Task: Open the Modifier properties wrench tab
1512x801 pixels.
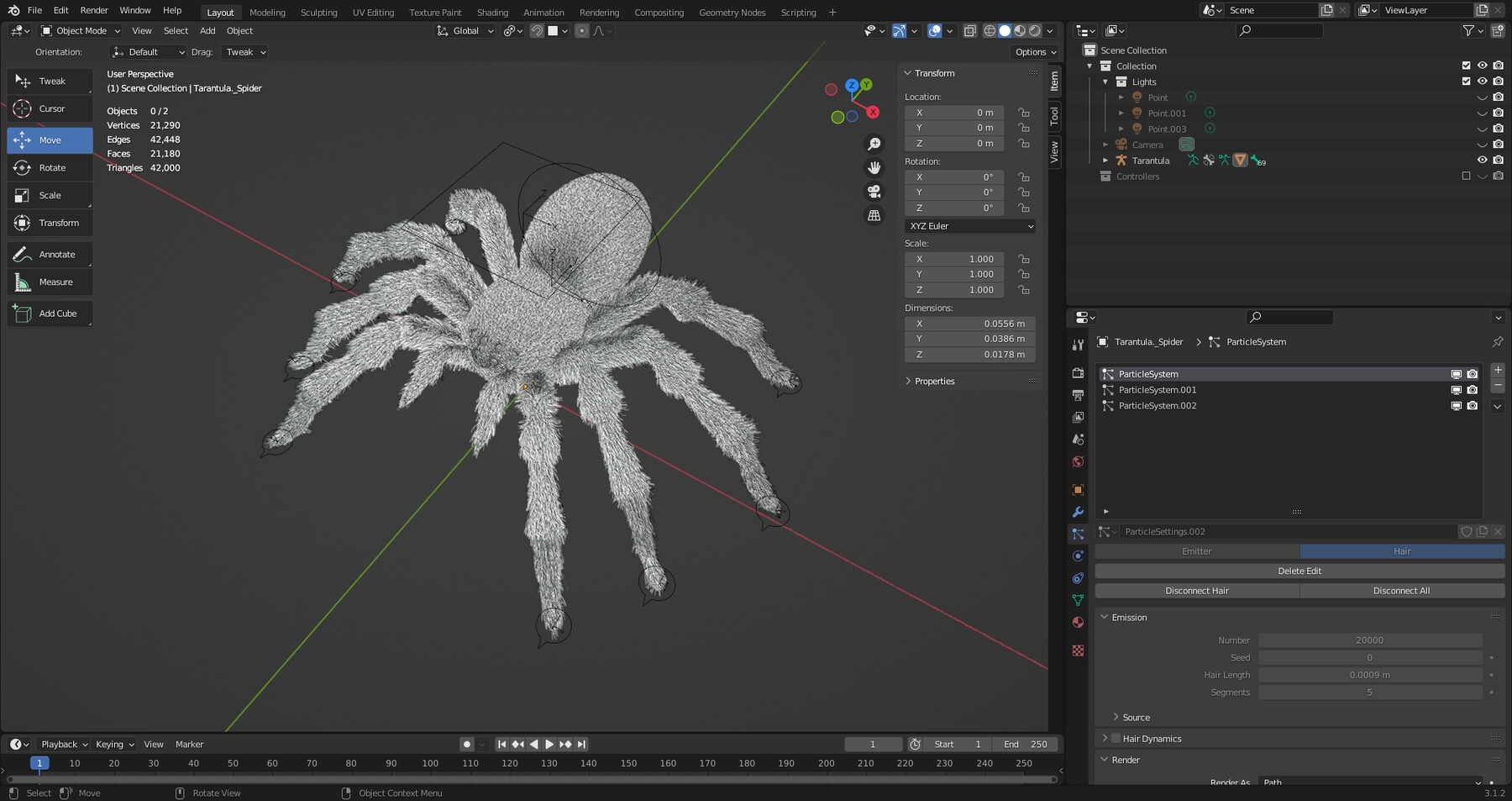Action: [1078, 512]
